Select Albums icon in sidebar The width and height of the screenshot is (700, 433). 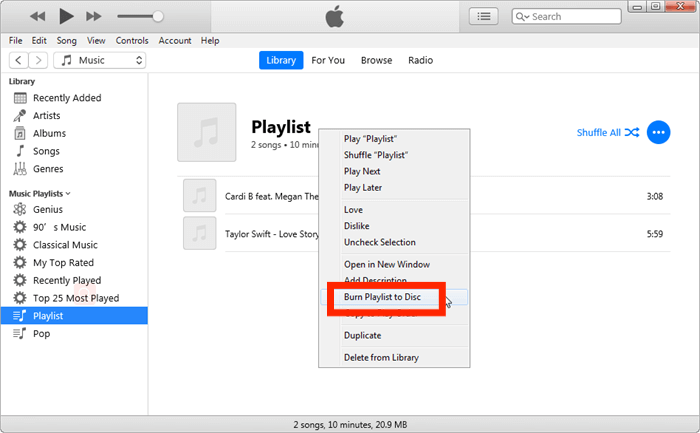pyautogui.click(x=20, y=133)
